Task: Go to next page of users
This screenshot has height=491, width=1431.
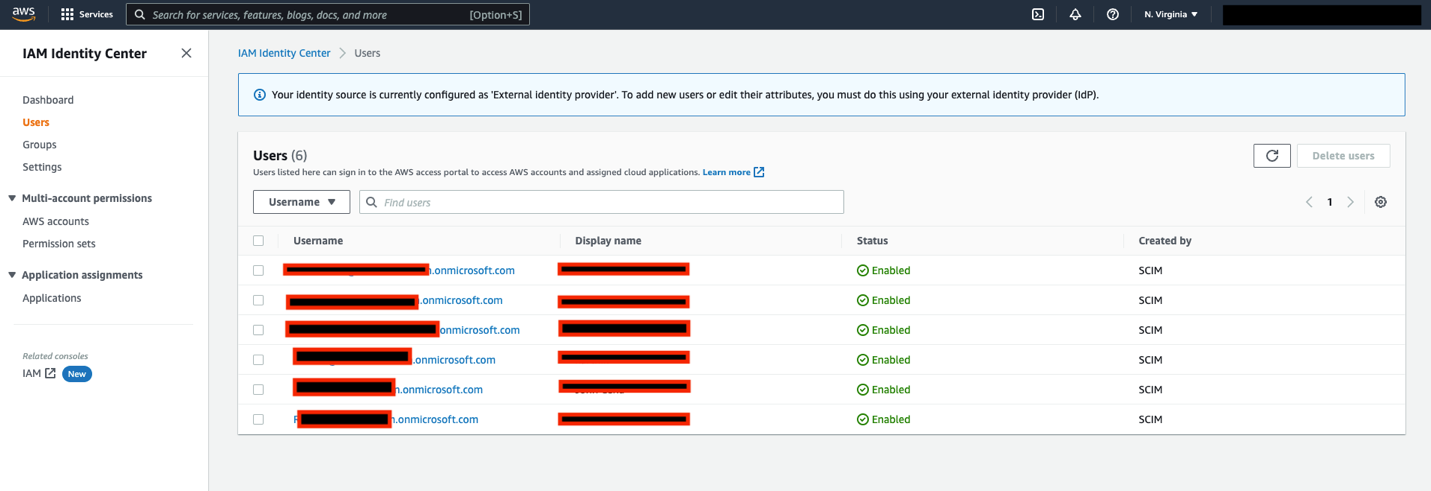Action: (1350, 202)
